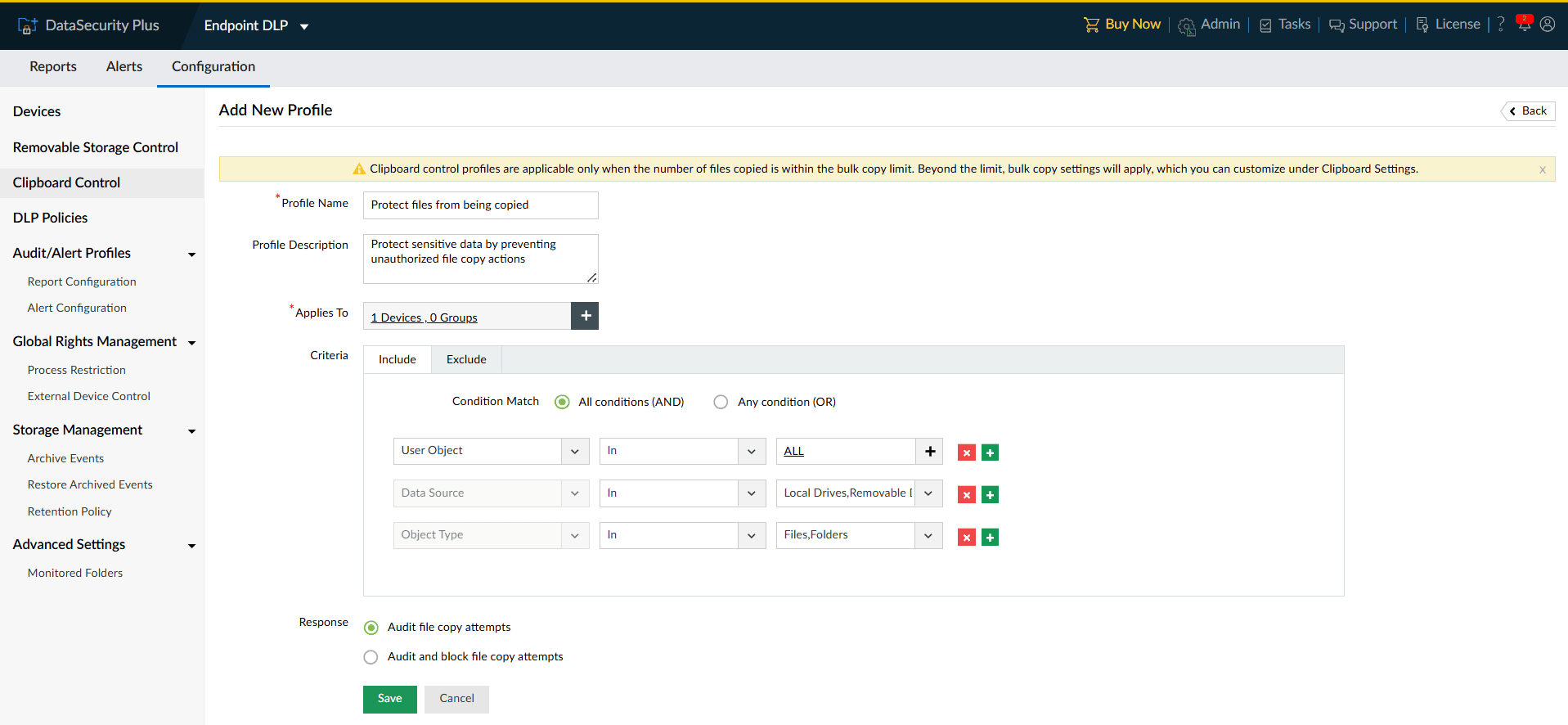Collapse the Audit/Alert Profiles section
1568x725 pixels.
click(x=191, y=254)
